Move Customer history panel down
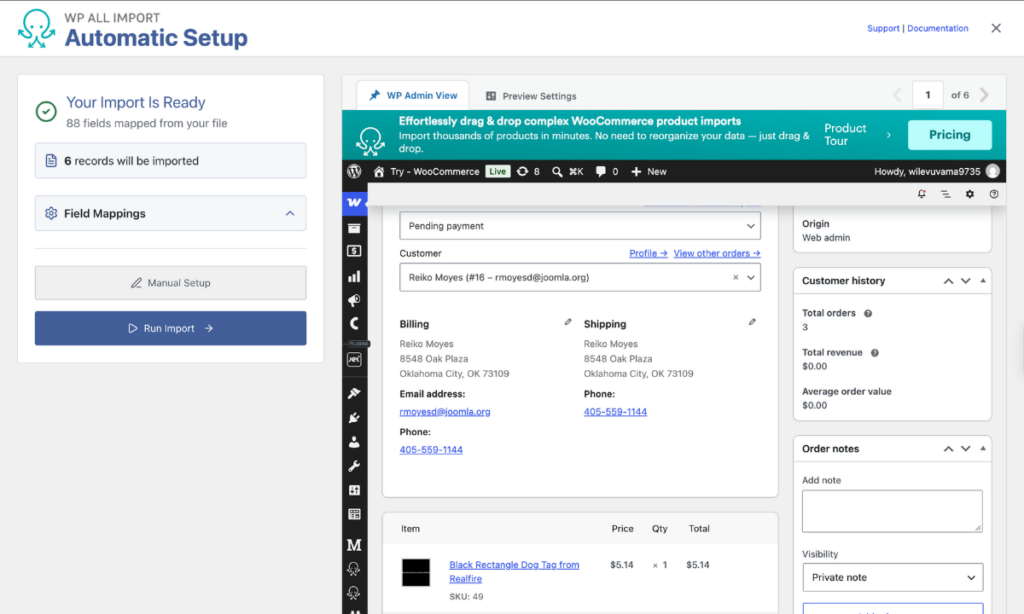Image resolution: width=1024 pixels, height=614 pixels. pyautogui.click(x=965, y=281)
